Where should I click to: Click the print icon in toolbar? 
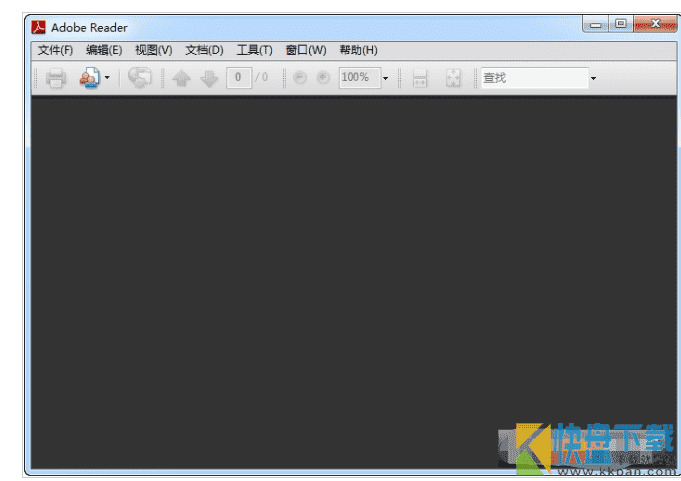click(x=56, y=79)
